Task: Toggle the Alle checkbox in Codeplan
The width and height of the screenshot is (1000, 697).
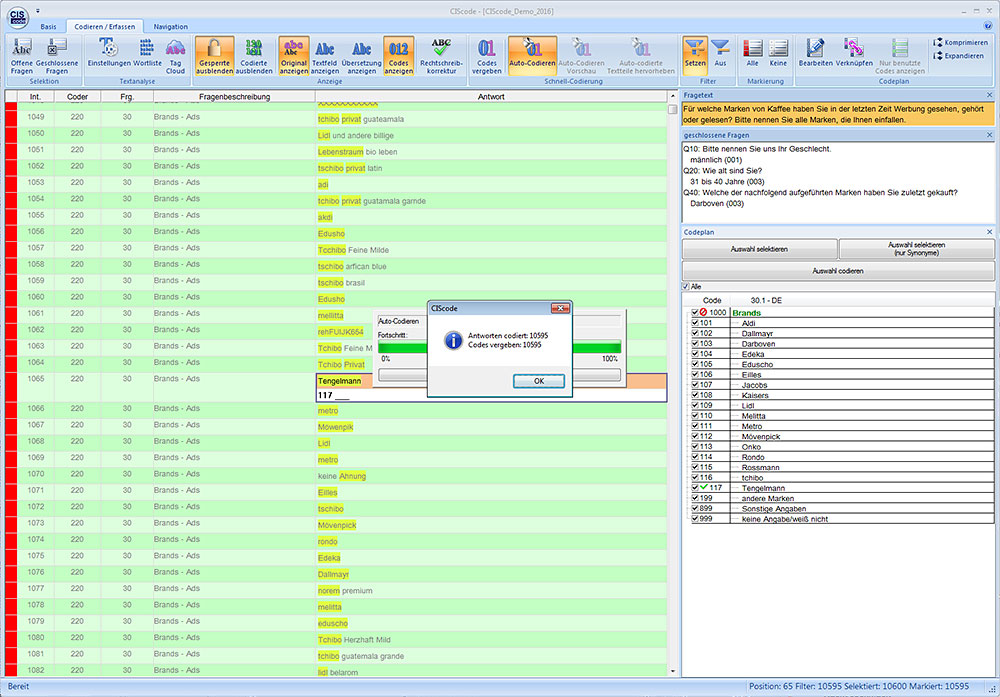Action: [686, 287]
